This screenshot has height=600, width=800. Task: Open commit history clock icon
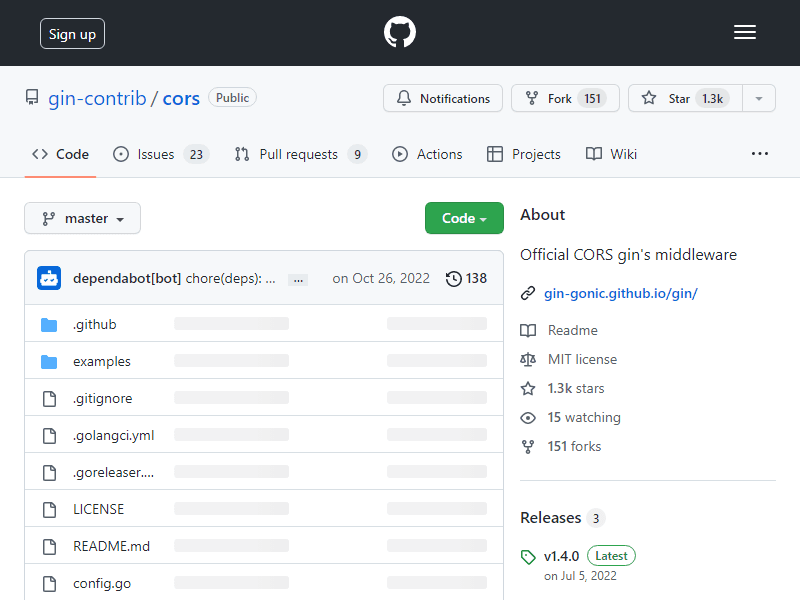(x=454, y=279)
